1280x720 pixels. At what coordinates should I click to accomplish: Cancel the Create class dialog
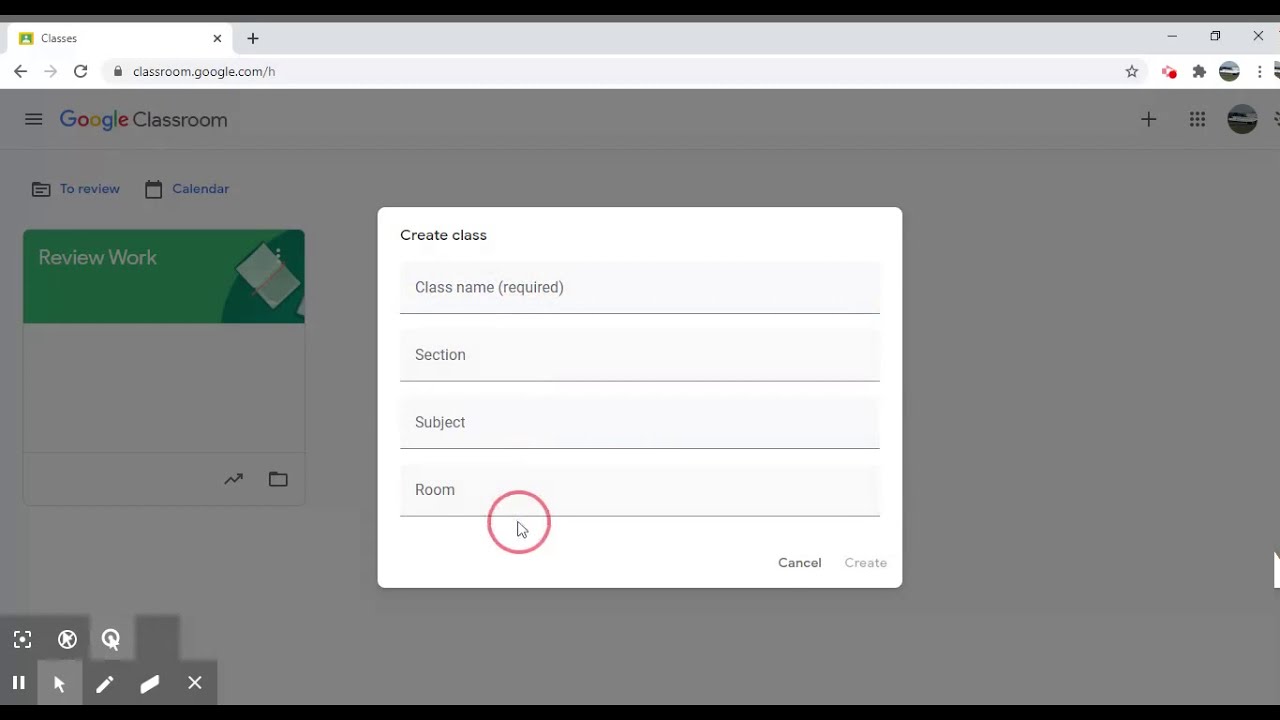click(x=800, y=563)
